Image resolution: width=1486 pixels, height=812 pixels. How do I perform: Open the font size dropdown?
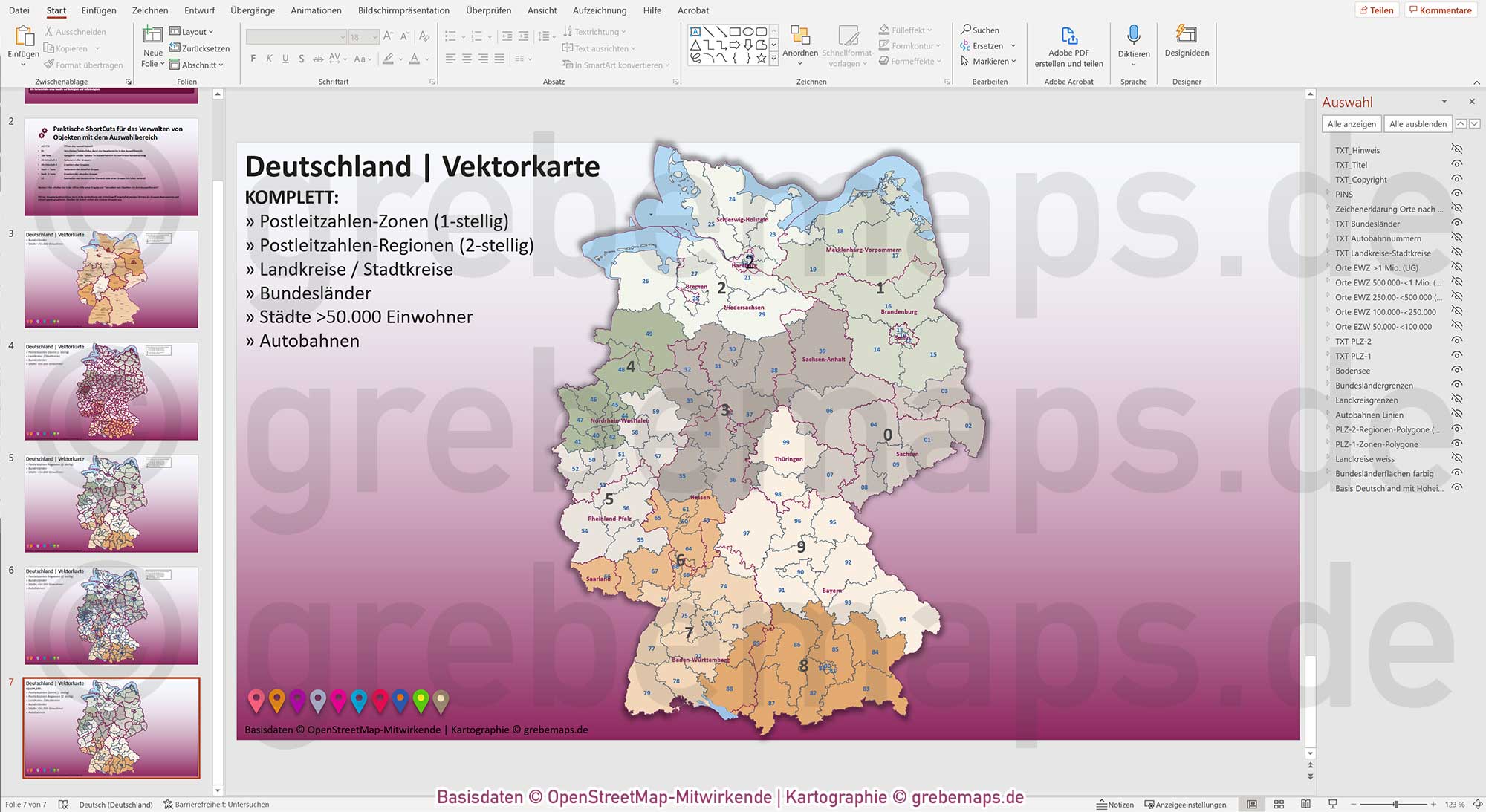(x=374, y=36)
